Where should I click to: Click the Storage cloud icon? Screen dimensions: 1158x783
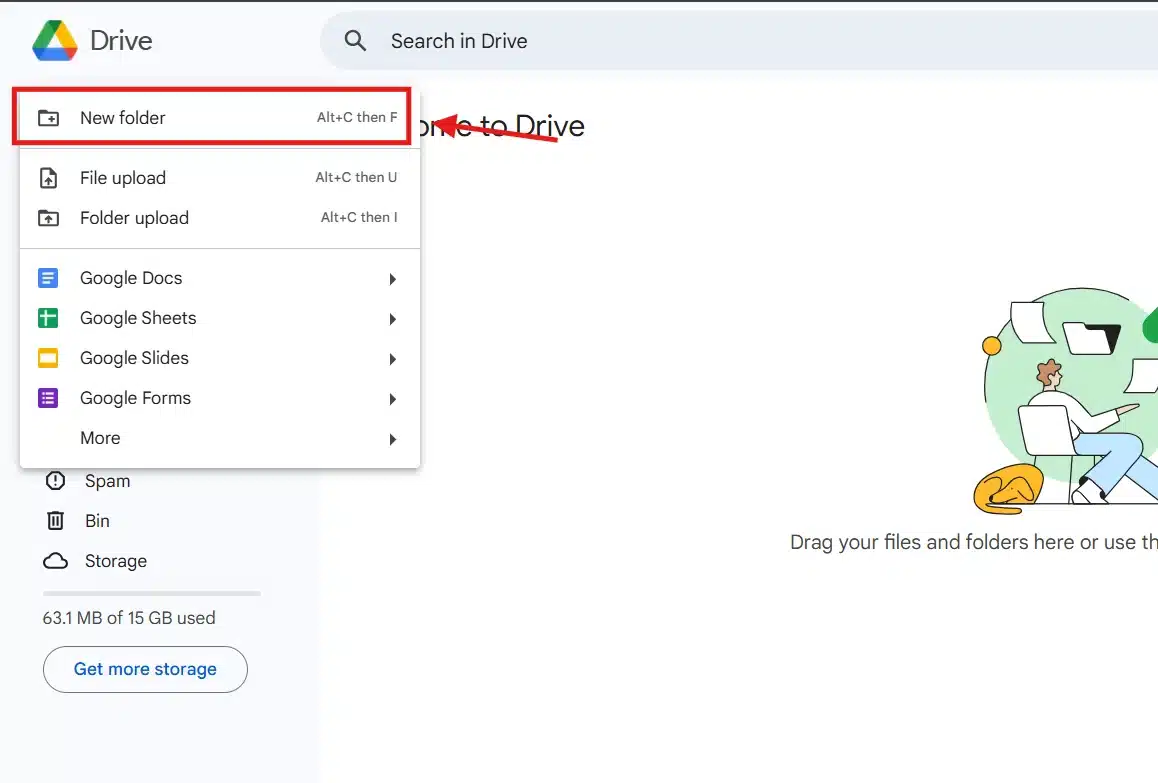pyautogui.click(x=54, y=560)
